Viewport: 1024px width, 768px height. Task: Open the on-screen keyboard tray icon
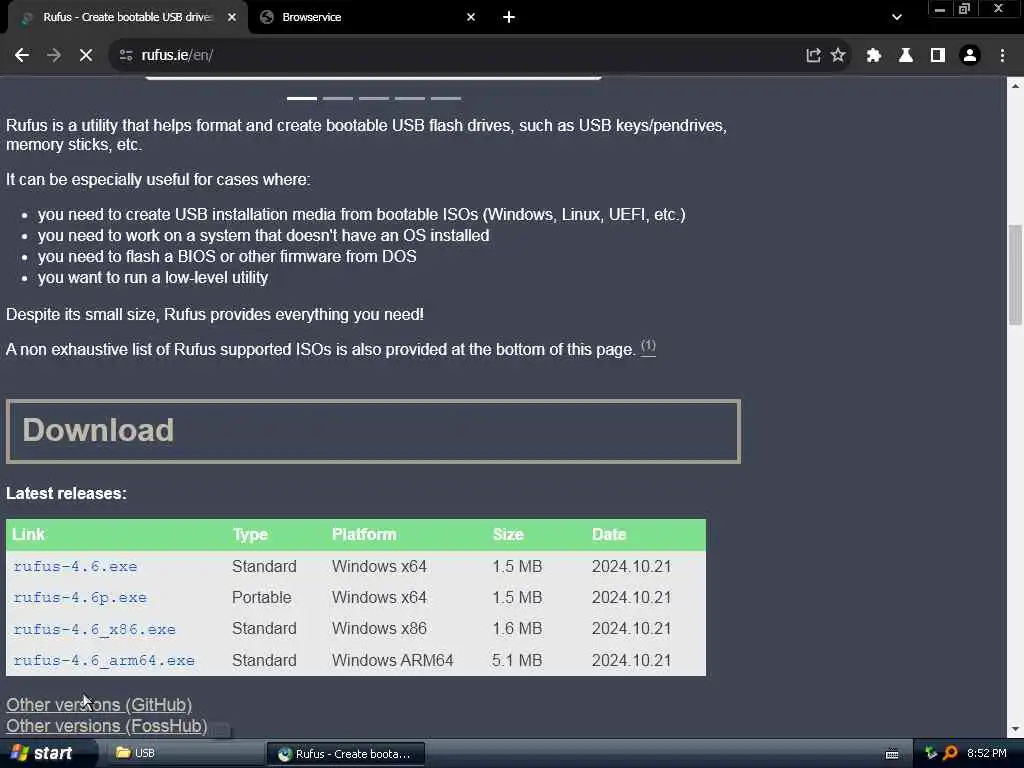891,754
